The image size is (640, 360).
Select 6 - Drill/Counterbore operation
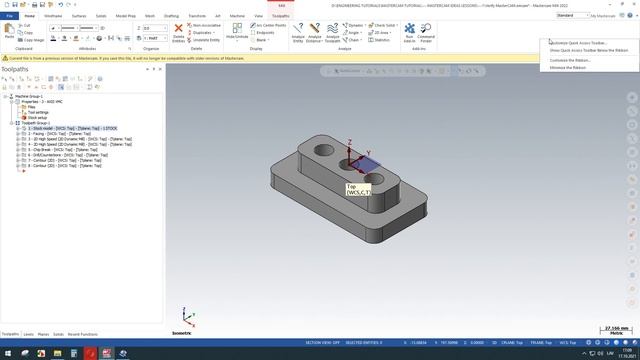(68, 155)
